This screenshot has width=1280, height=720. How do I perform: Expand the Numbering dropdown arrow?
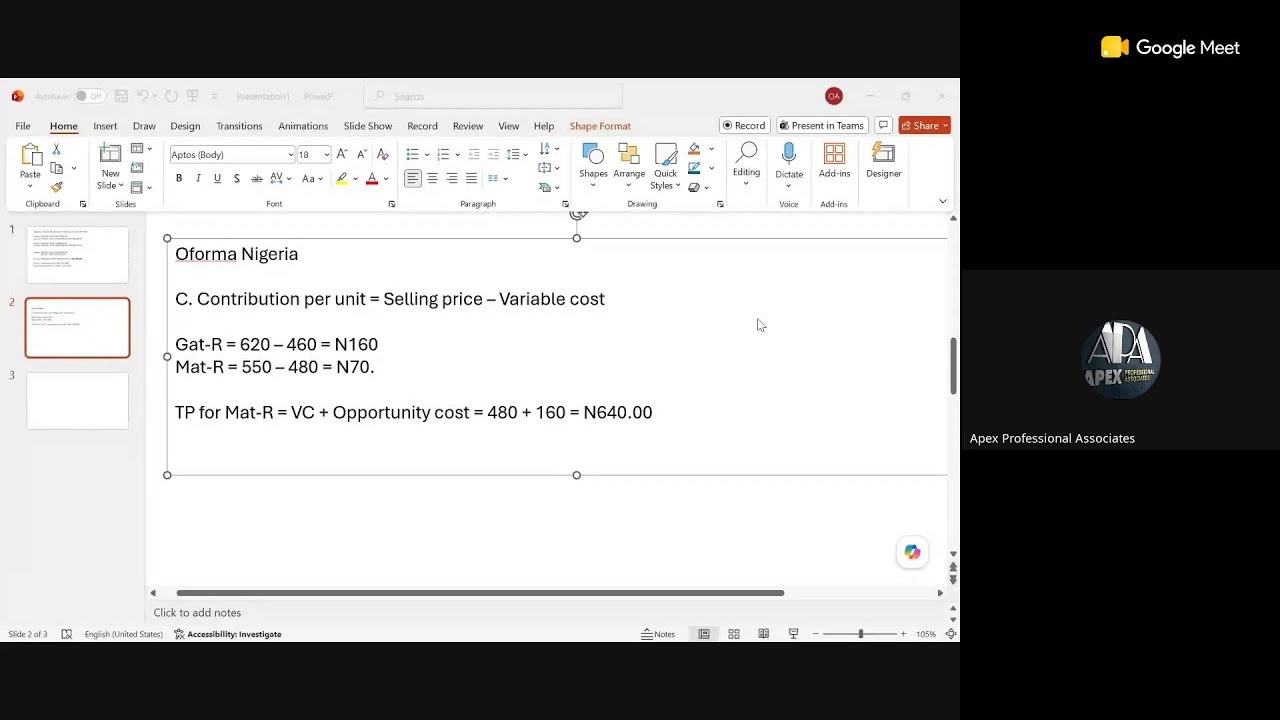point(458,154)
